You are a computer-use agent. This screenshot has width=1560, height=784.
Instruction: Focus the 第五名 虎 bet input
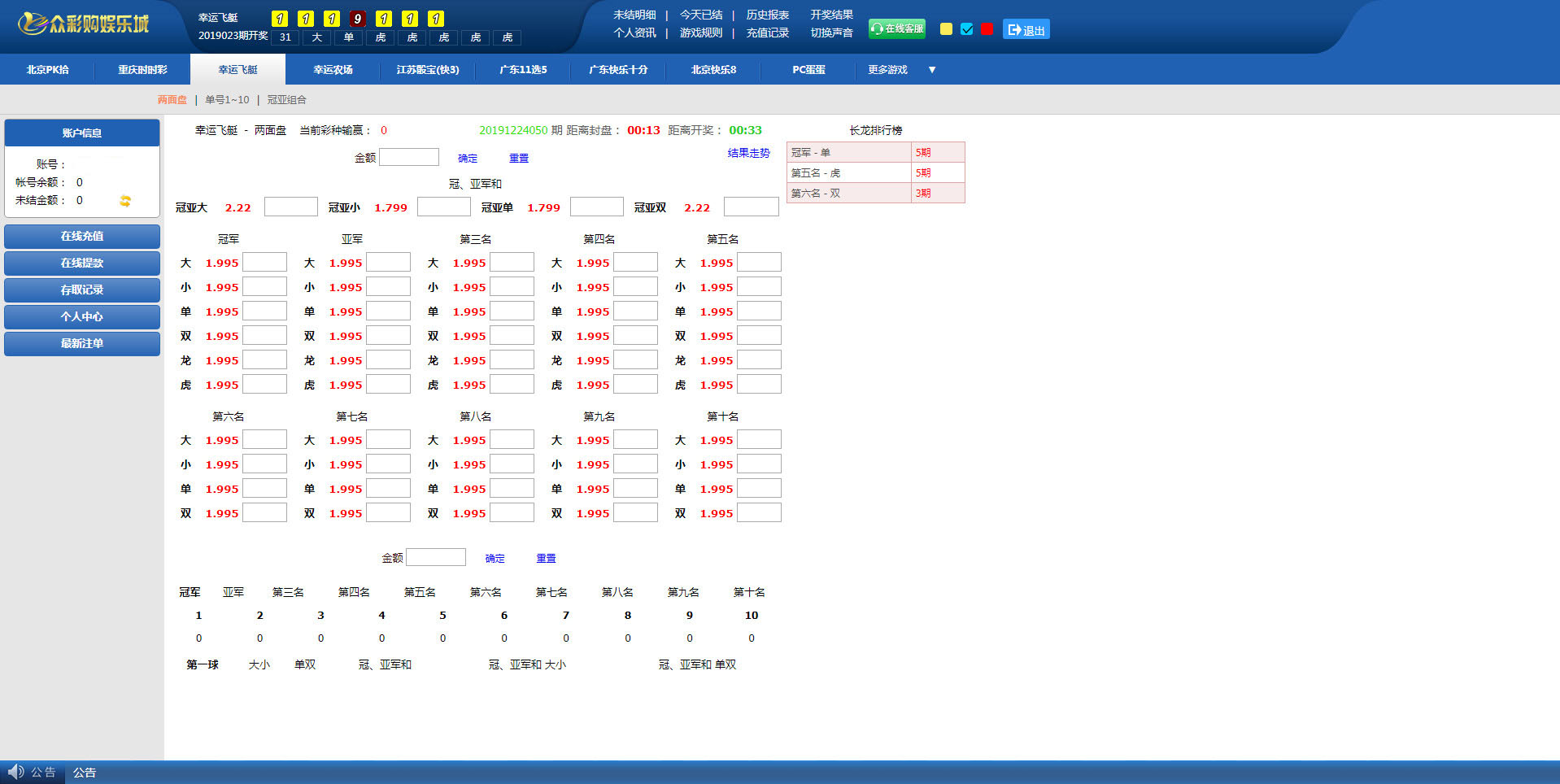point(760,384)
